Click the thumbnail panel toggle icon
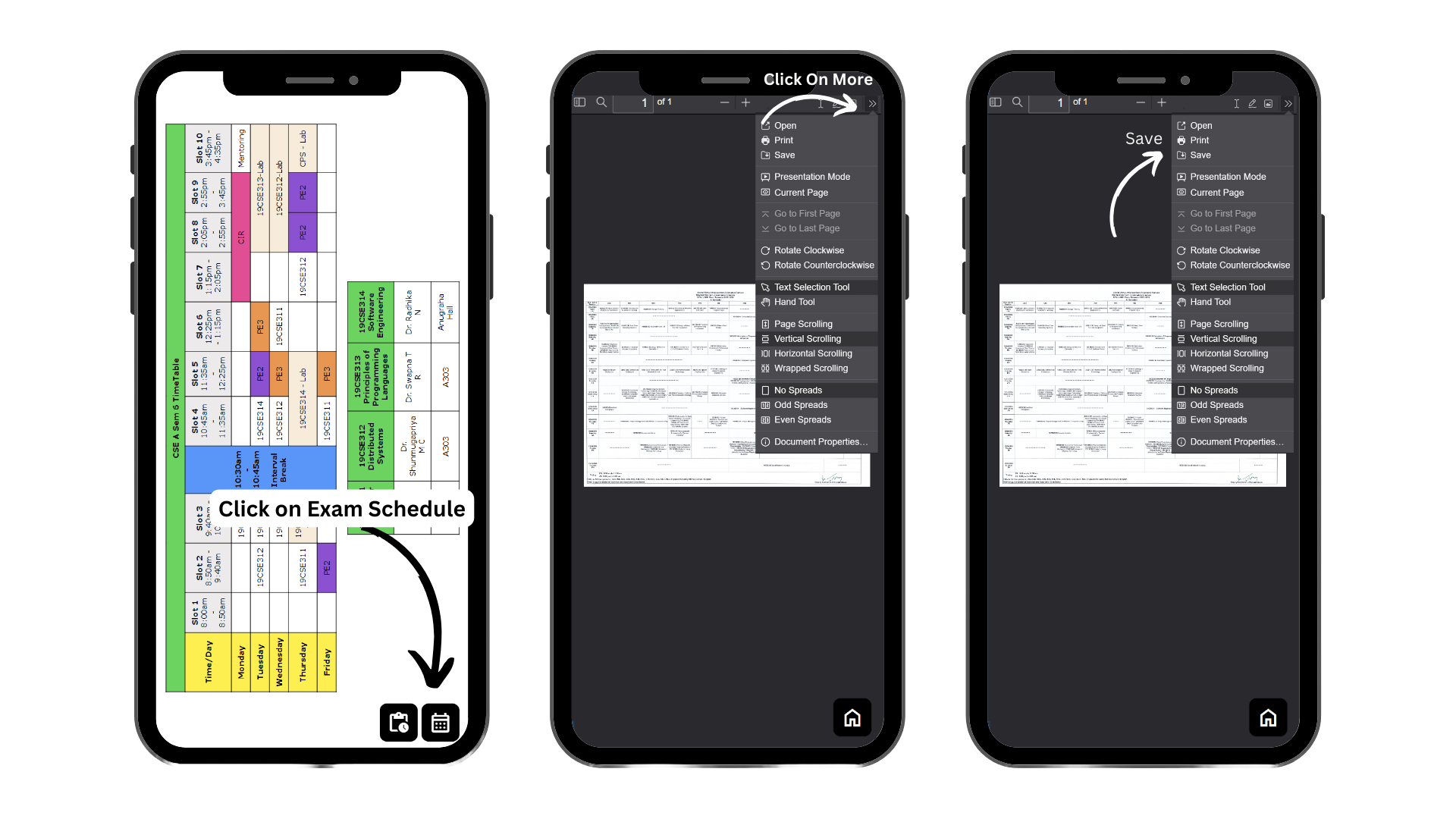Screen dimensions: 1456x819 coord(580,102)
